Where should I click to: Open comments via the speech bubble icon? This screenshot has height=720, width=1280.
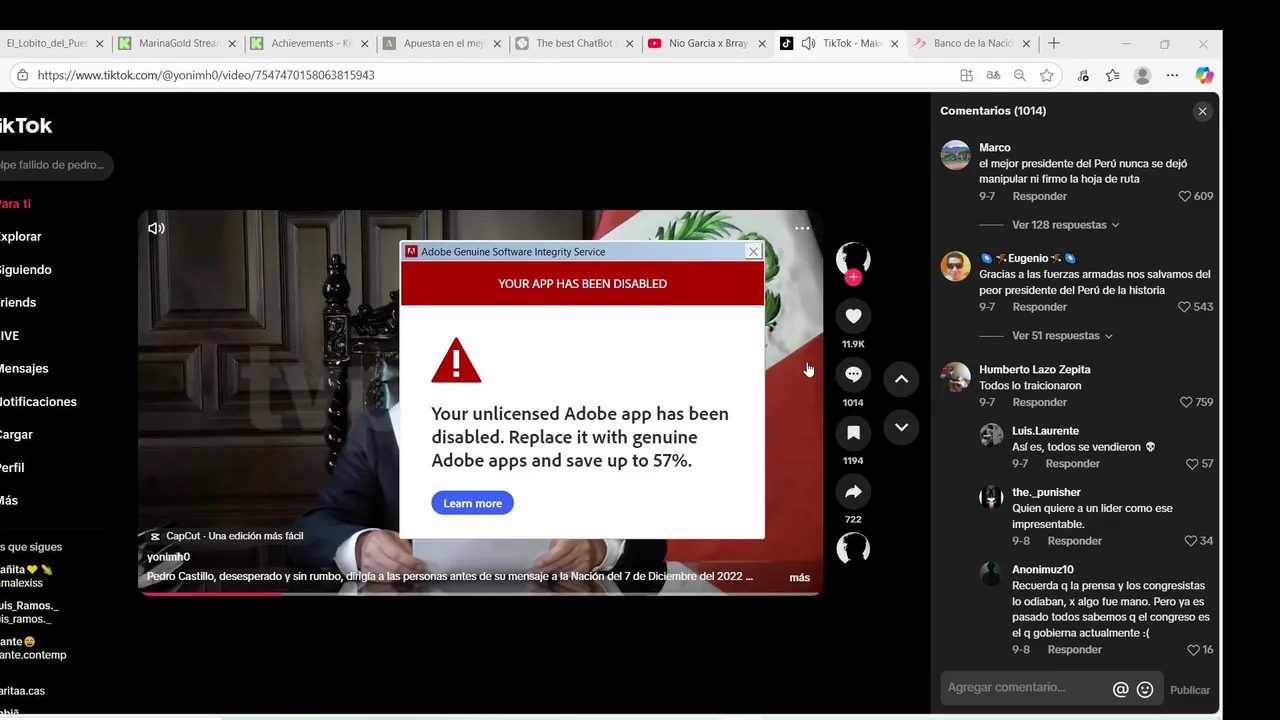pos(853,374)
